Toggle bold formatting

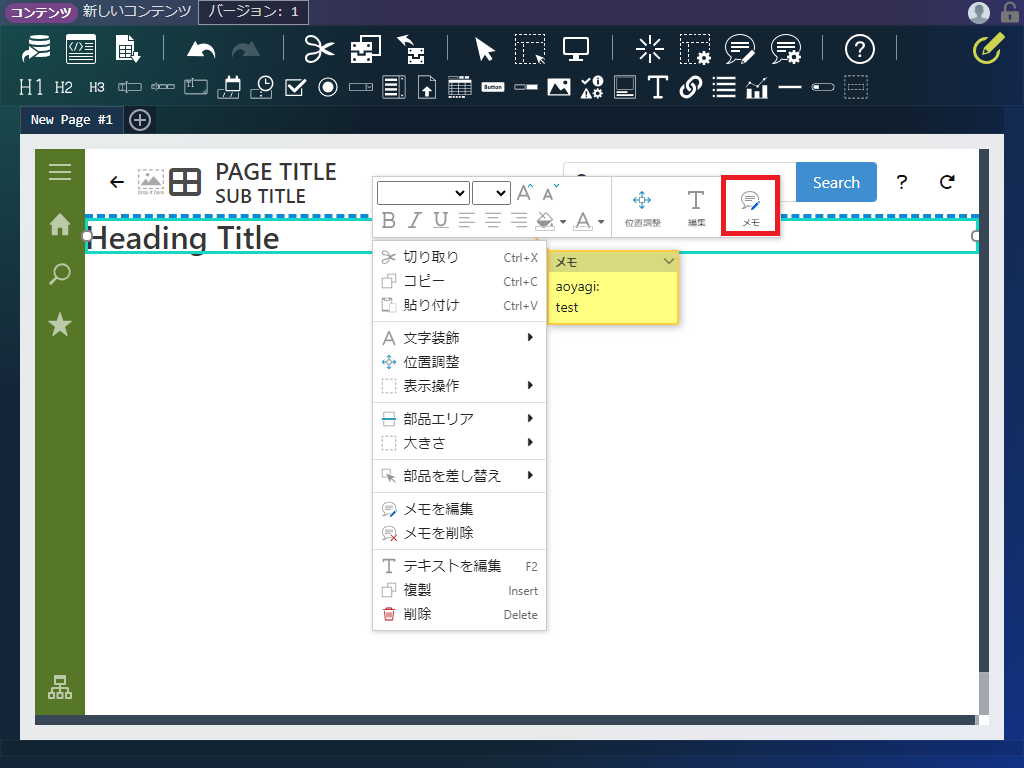pyautogui.click(x=389, y=220)
